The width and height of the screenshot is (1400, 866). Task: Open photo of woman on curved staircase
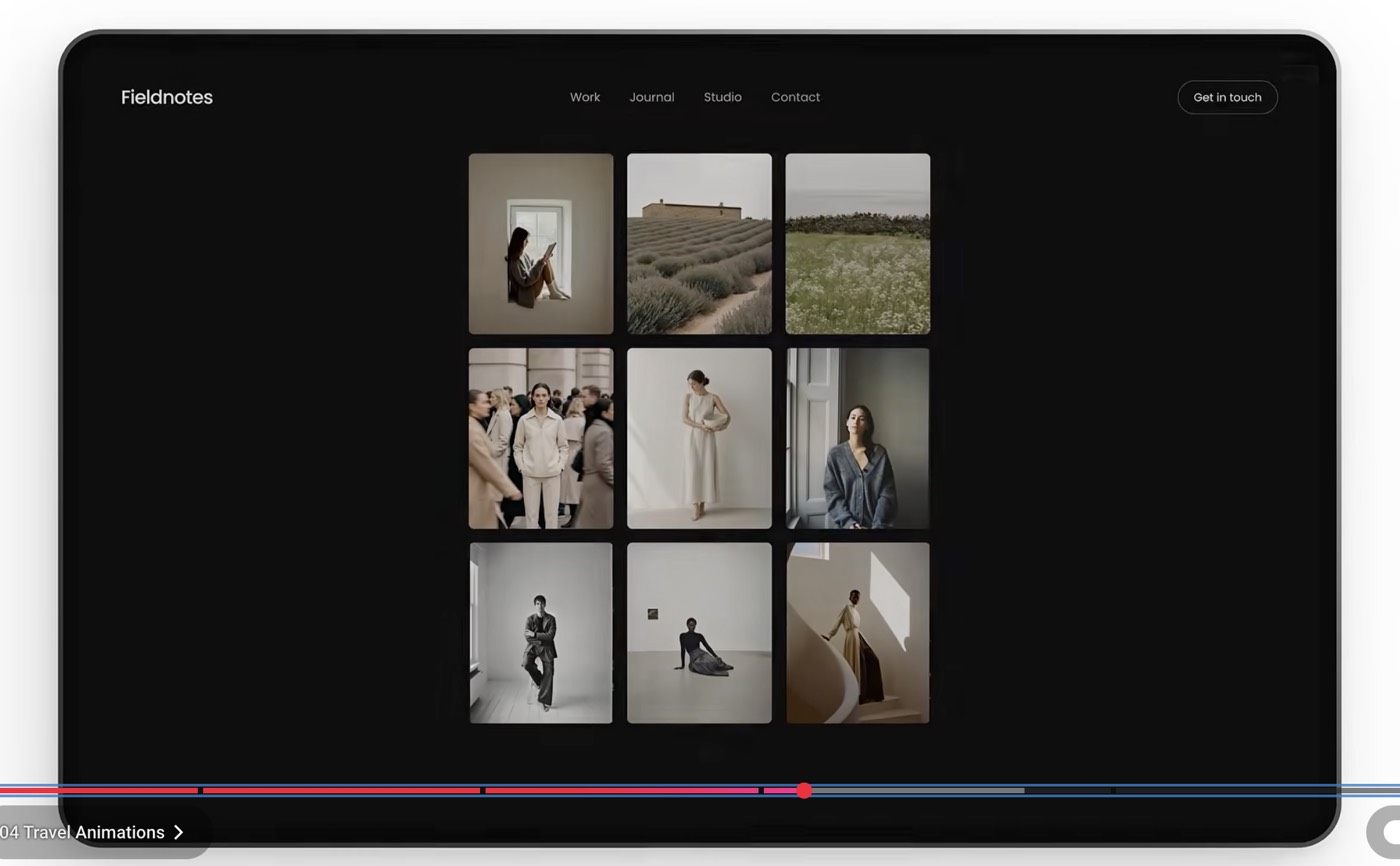point(857,633)
